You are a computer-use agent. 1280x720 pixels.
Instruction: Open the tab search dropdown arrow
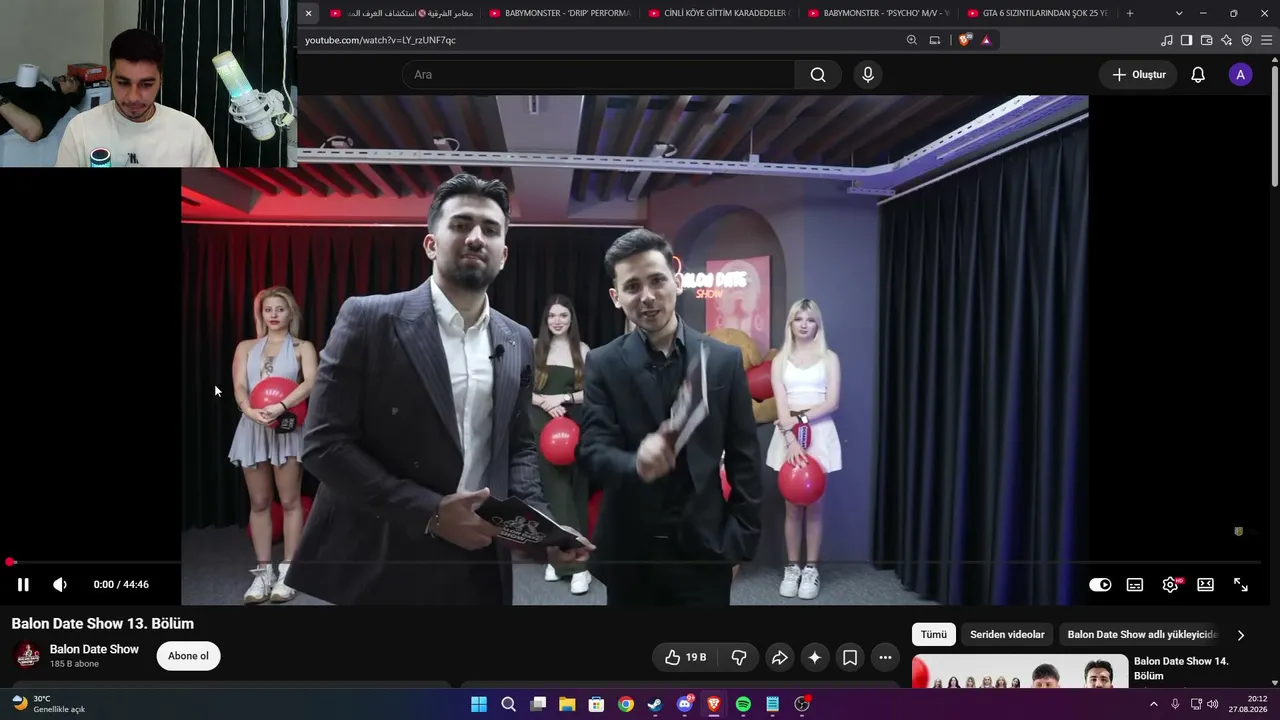tap(1179, 13)
